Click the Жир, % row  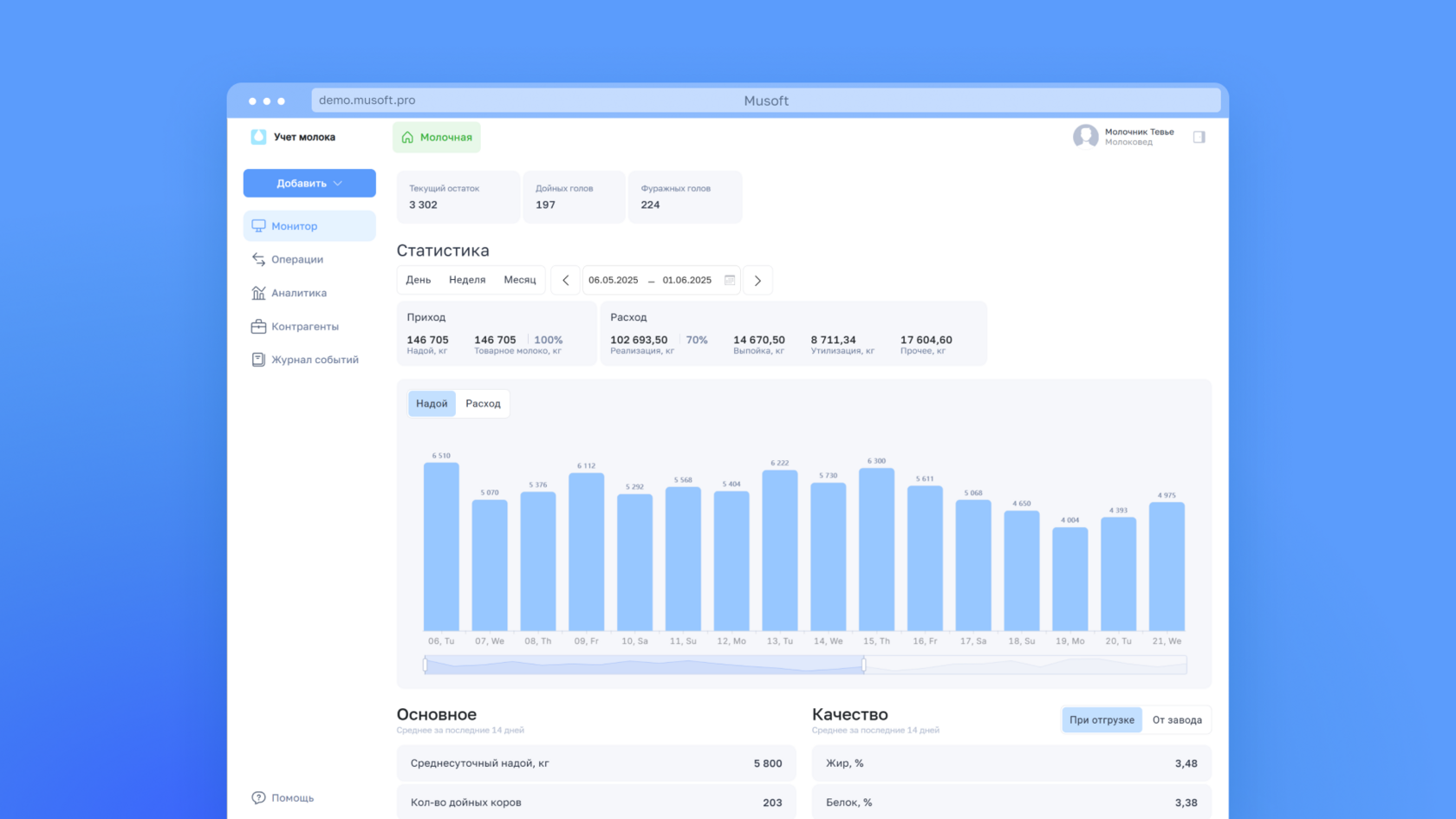[x=1011, y=764]
